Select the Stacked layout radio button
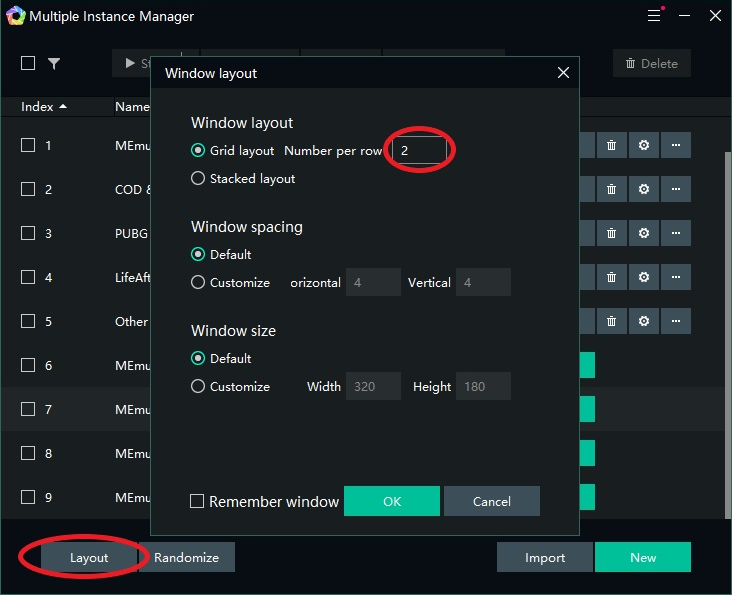Screen dimensions: 732x595 pyautogui.click(x=198, y=178)
